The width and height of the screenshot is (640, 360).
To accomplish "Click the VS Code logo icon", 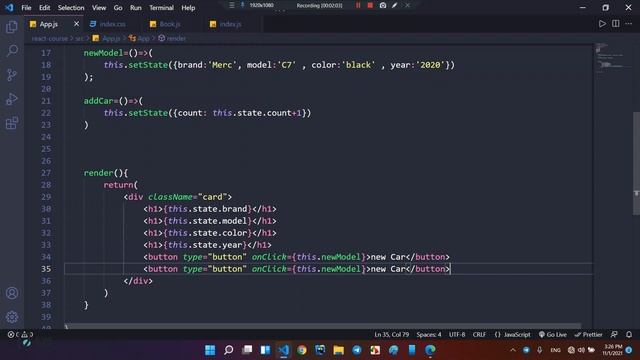I will pos(9,7).
